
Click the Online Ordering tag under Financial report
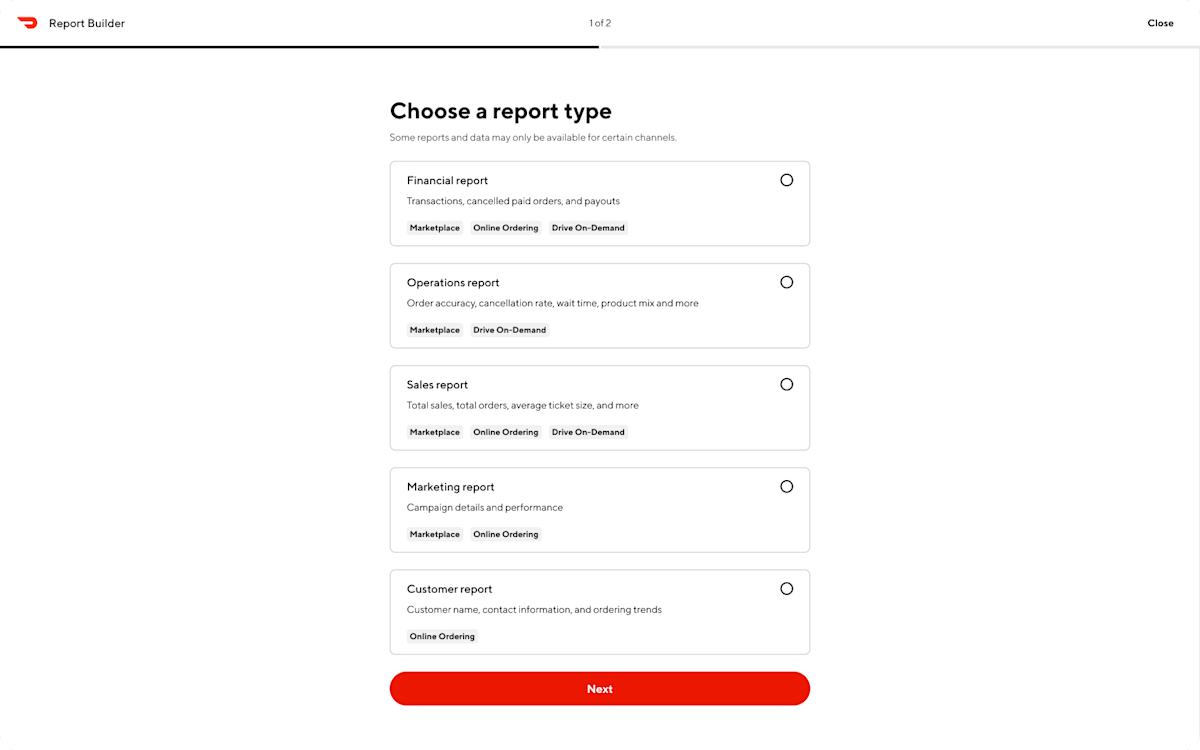[x=505, y=227]
